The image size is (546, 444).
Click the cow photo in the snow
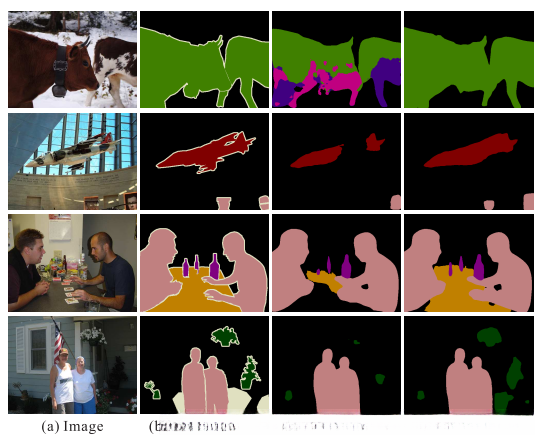tap(72, 59)
